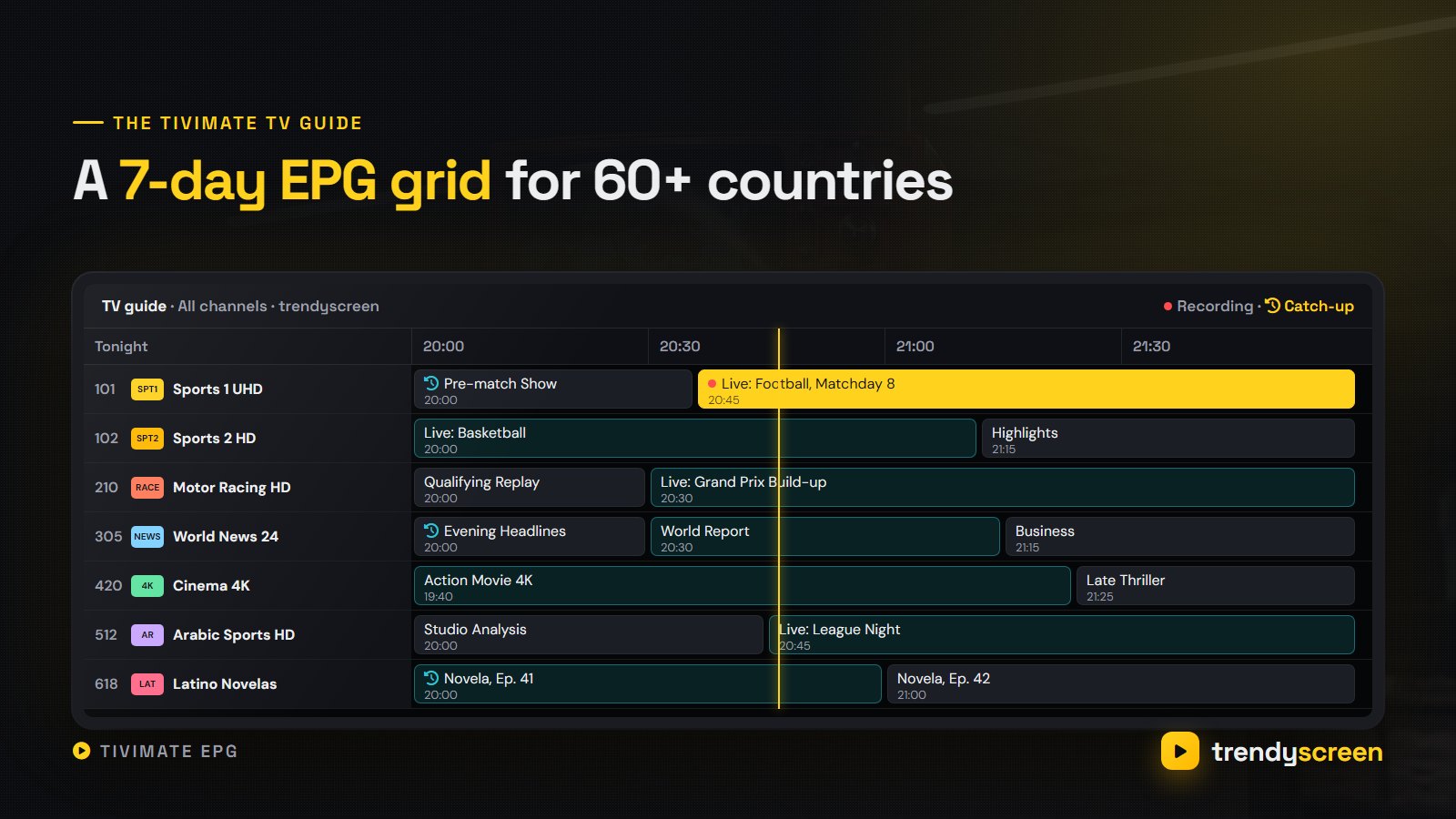Click the RACE channel badge icon

(x=147, y=488)
